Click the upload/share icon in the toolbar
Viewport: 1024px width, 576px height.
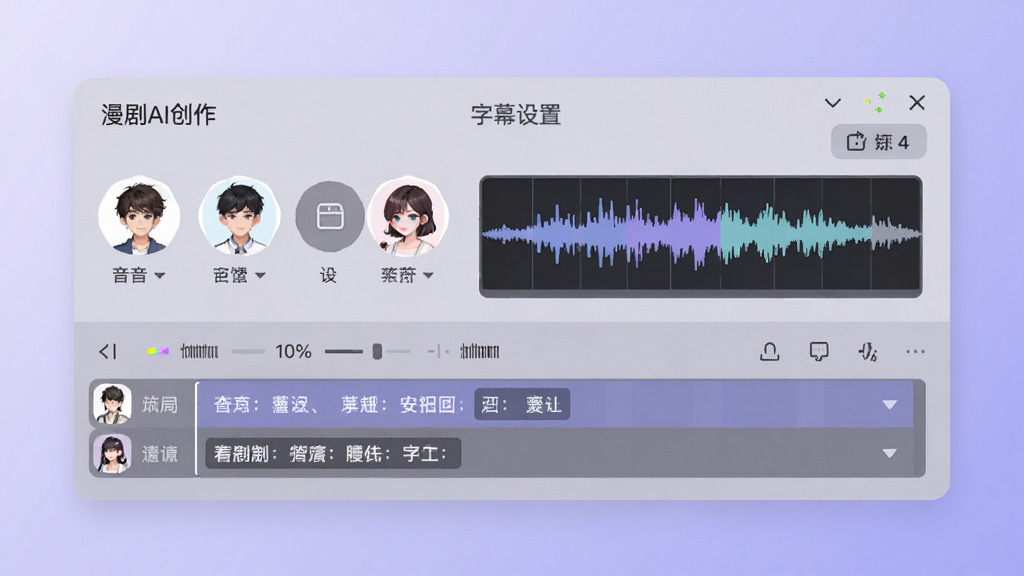pyautogui.click(x=770, y=351)
